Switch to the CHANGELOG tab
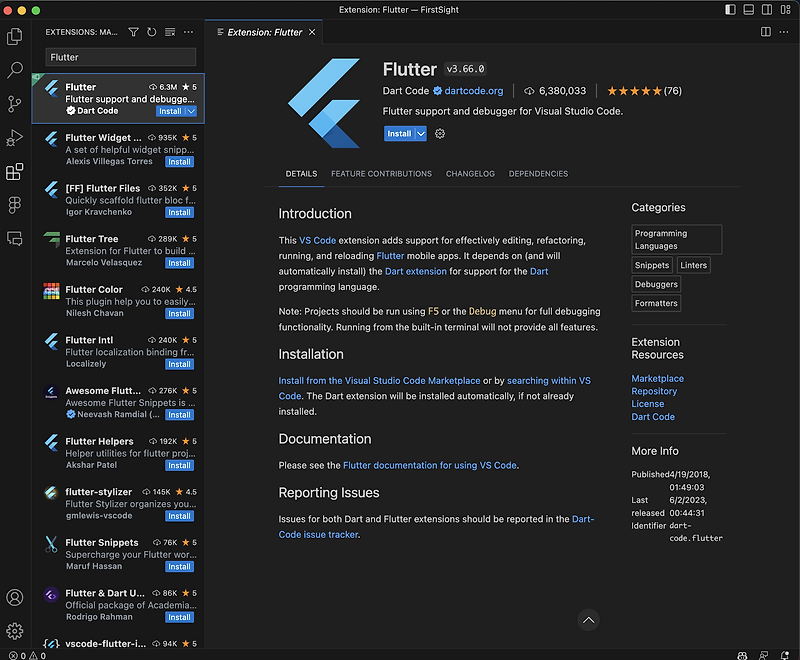Screen dimensions: 800x660 tap(470, 173)
